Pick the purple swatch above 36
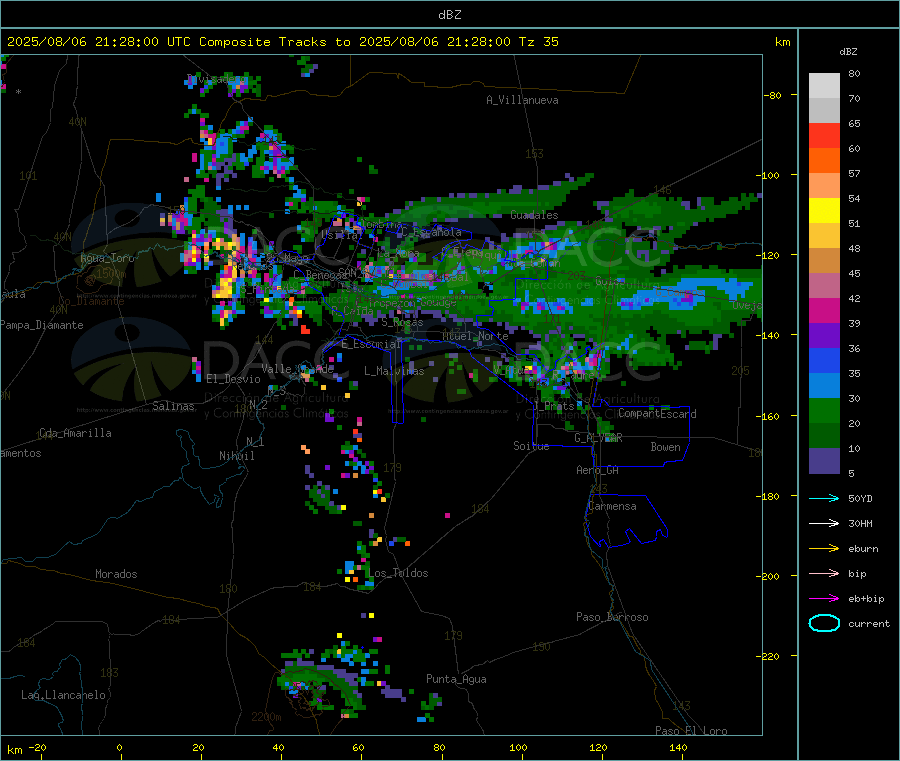This screenshot has height=761, width=900. click(x=824, y=336)
